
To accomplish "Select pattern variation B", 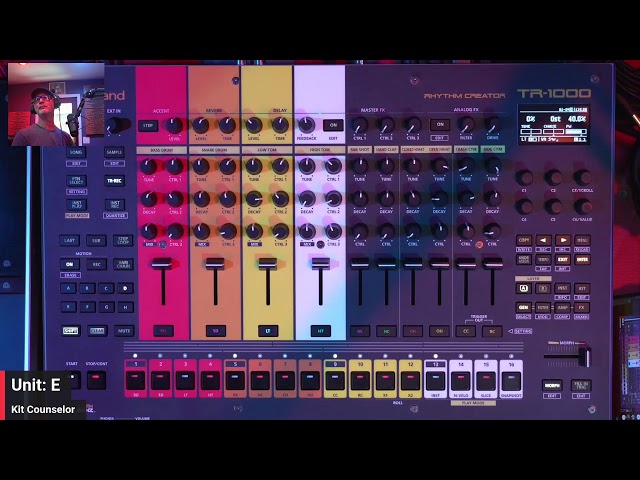I will [87, 288].
